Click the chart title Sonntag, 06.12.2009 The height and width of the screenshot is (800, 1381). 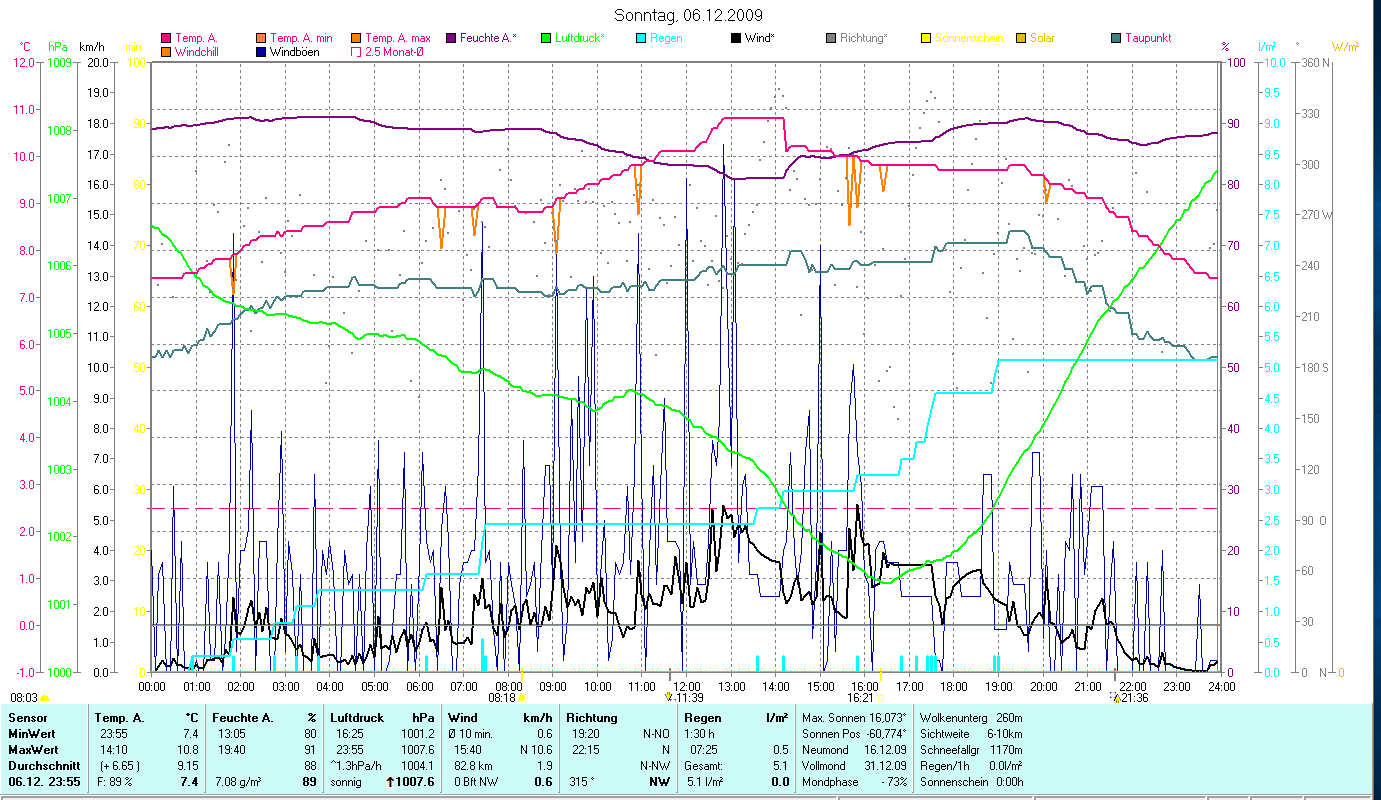click(690, 15)
